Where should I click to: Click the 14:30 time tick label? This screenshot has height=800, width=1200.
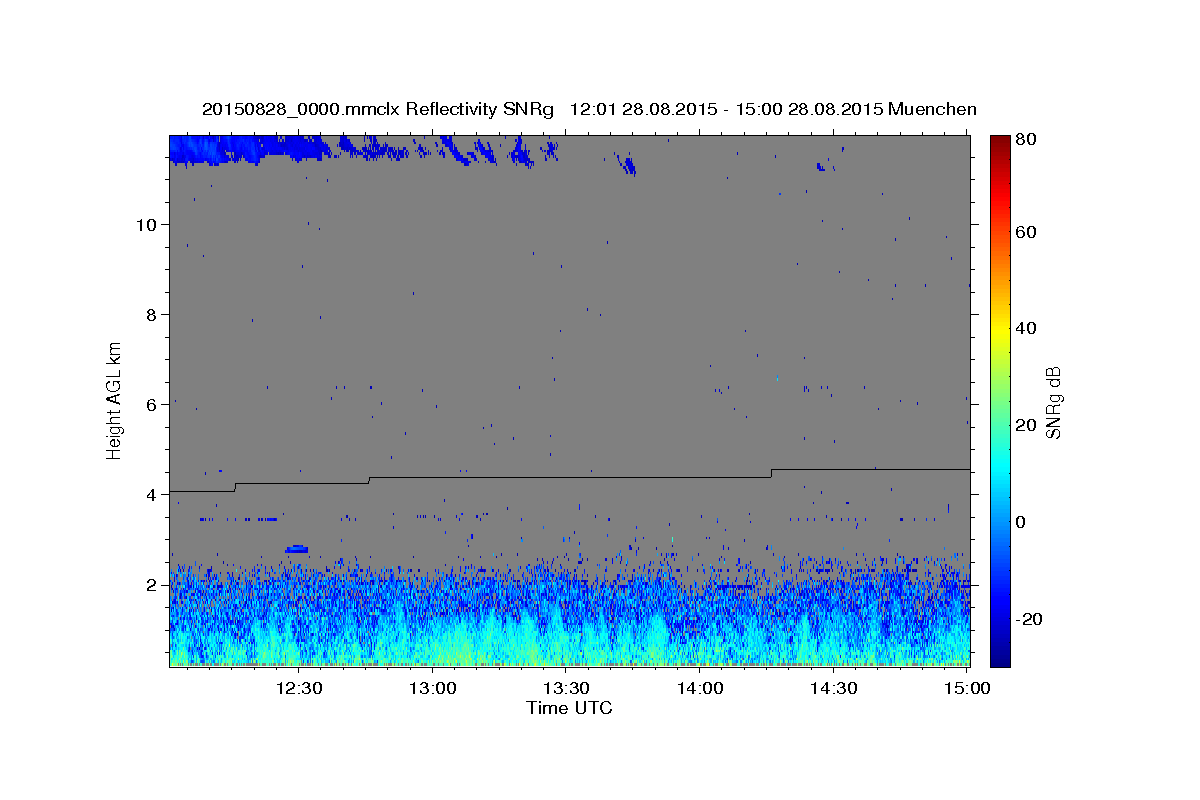[x=833, y=688]
